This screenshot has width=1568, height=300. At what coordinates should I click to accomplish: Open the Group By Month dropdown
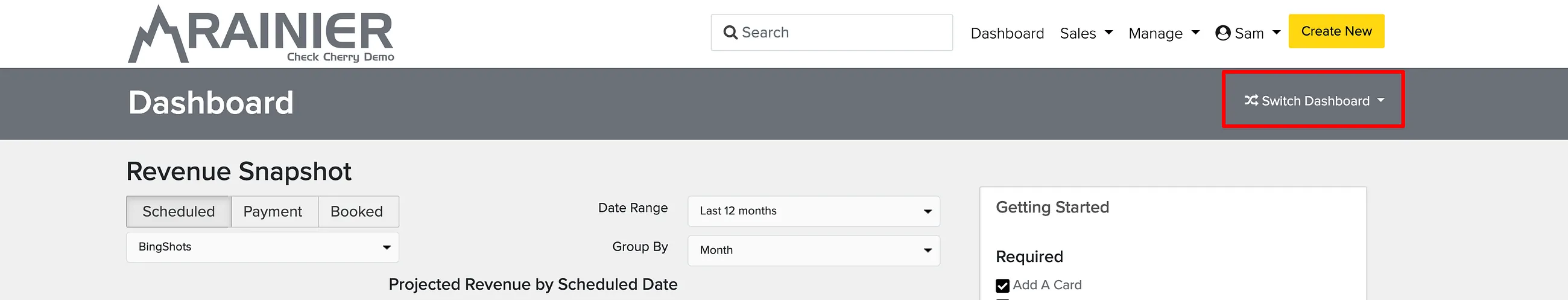click(814, 251)
